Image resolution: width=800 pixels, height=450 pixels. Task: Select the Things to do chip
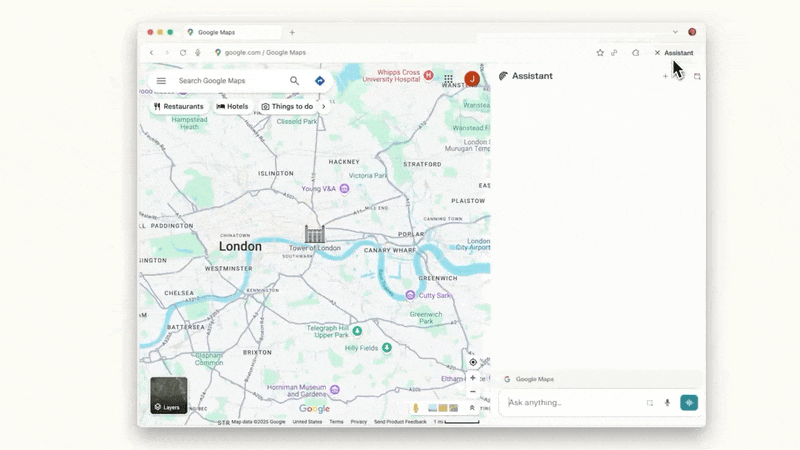287,106
